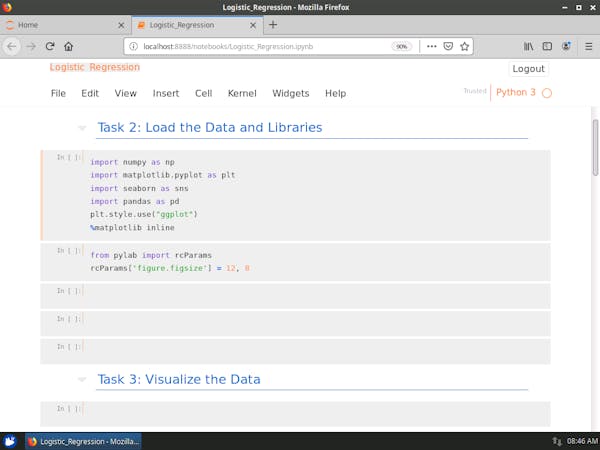This screenshot has width=600, height=450.
Task: Click the kernel status circle indicator
Action: 547,93
